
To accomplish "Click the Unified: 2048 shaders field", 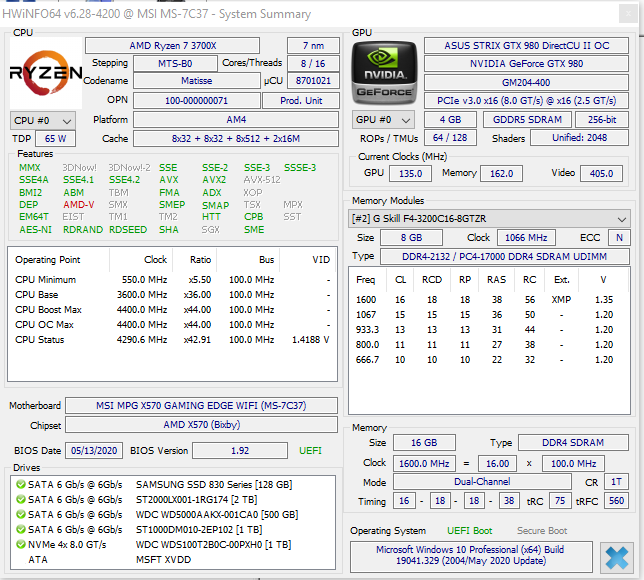I will click(580, 138).
